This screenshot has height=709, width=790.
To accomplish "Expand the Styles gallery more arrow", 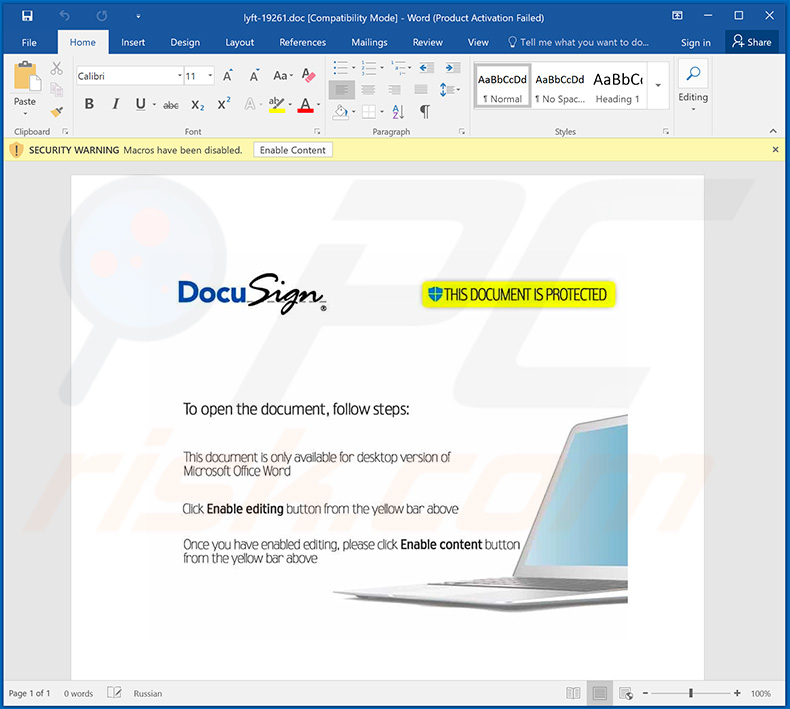I will coord(658,86).
